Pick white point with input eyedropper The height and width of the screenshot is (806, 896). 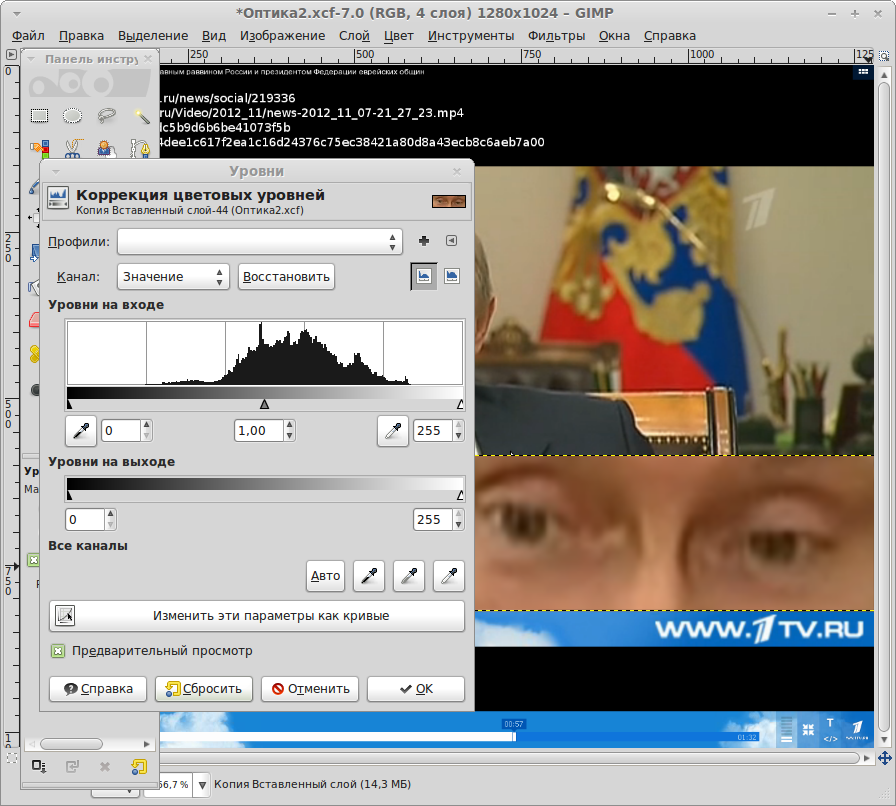(393, 431)
